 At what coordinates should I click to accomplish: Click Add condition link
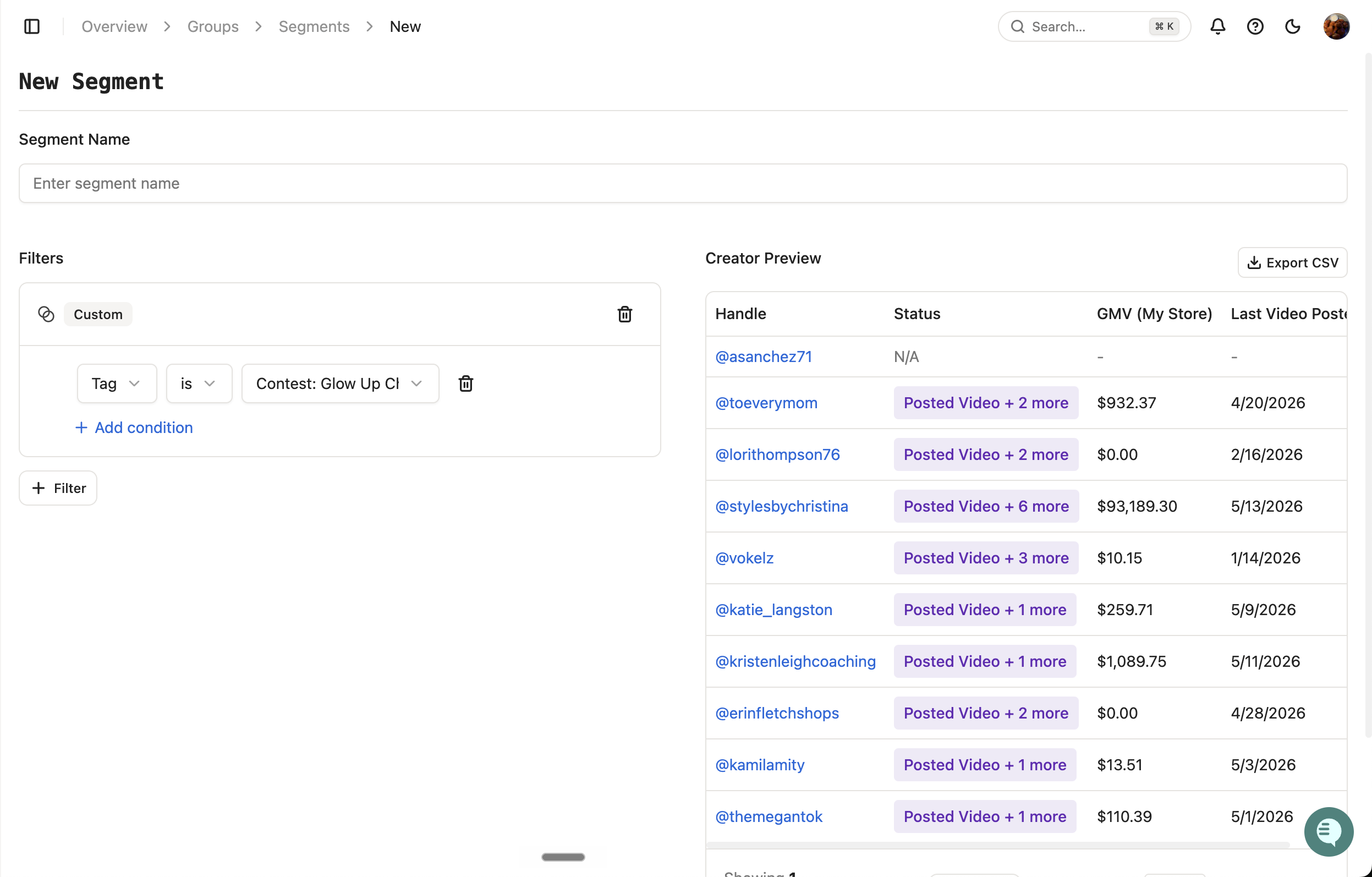point(134,427)
